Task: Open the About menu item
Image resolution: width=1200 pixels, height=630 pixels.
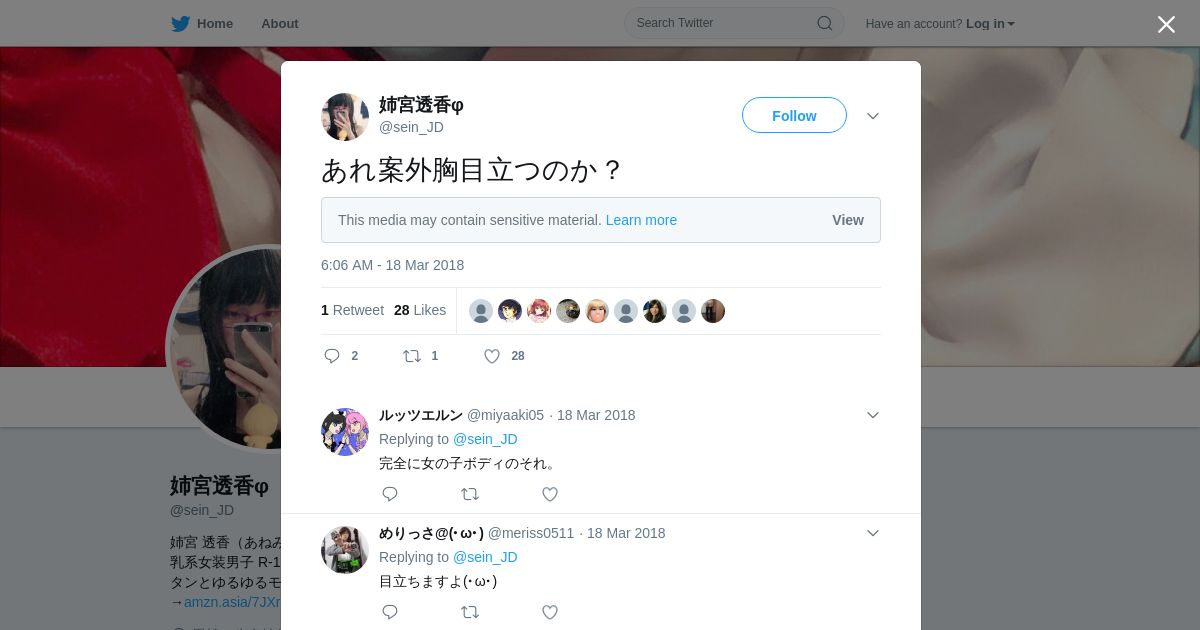Action: click(x=280, y=23)
